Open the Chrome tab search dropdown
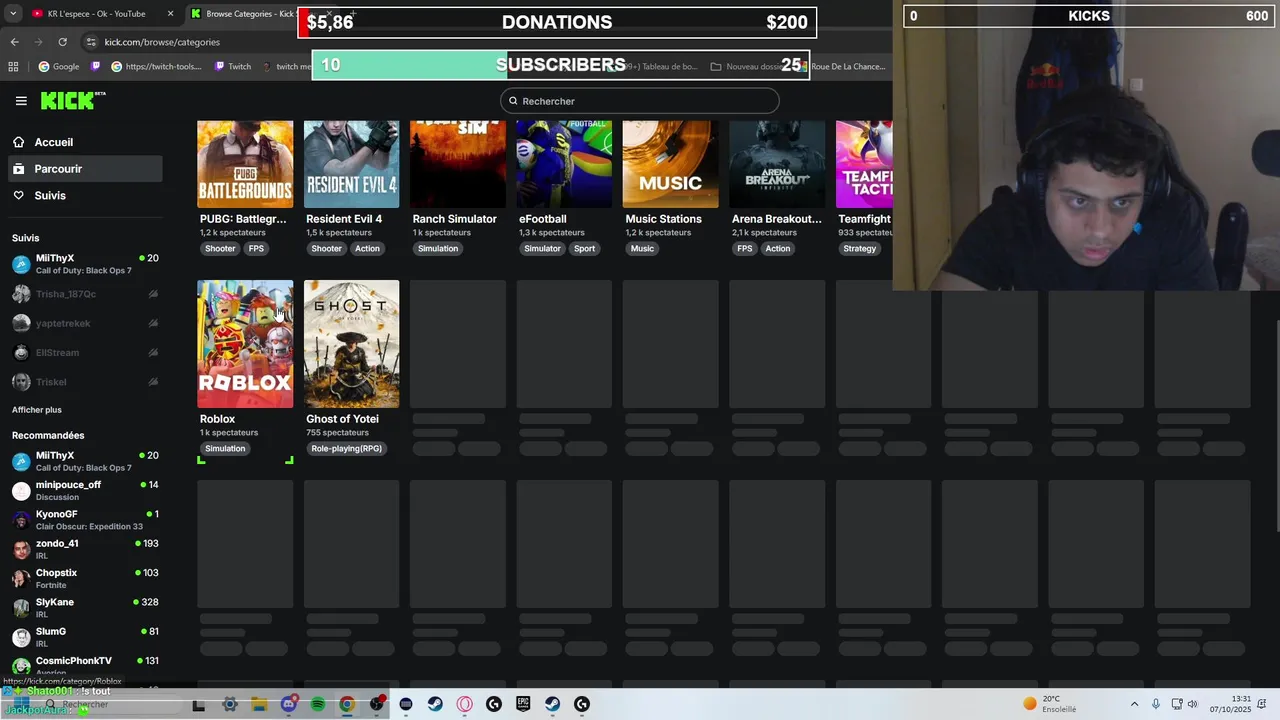Image resolution: width=1280 pixels, height=720 pixels. coord(13,14)
